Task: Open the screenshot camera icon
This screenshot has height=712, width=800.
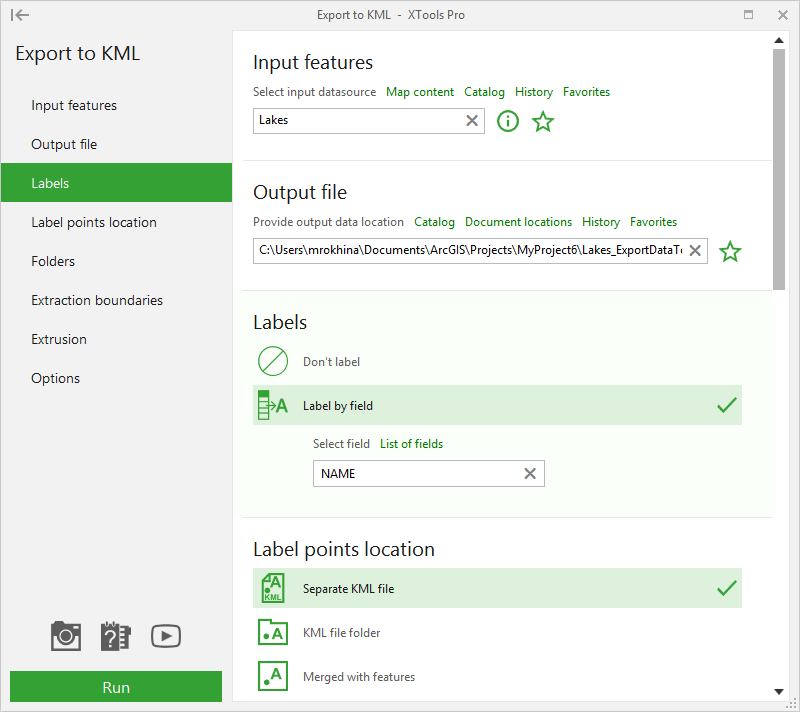Action: pos(65,636)
